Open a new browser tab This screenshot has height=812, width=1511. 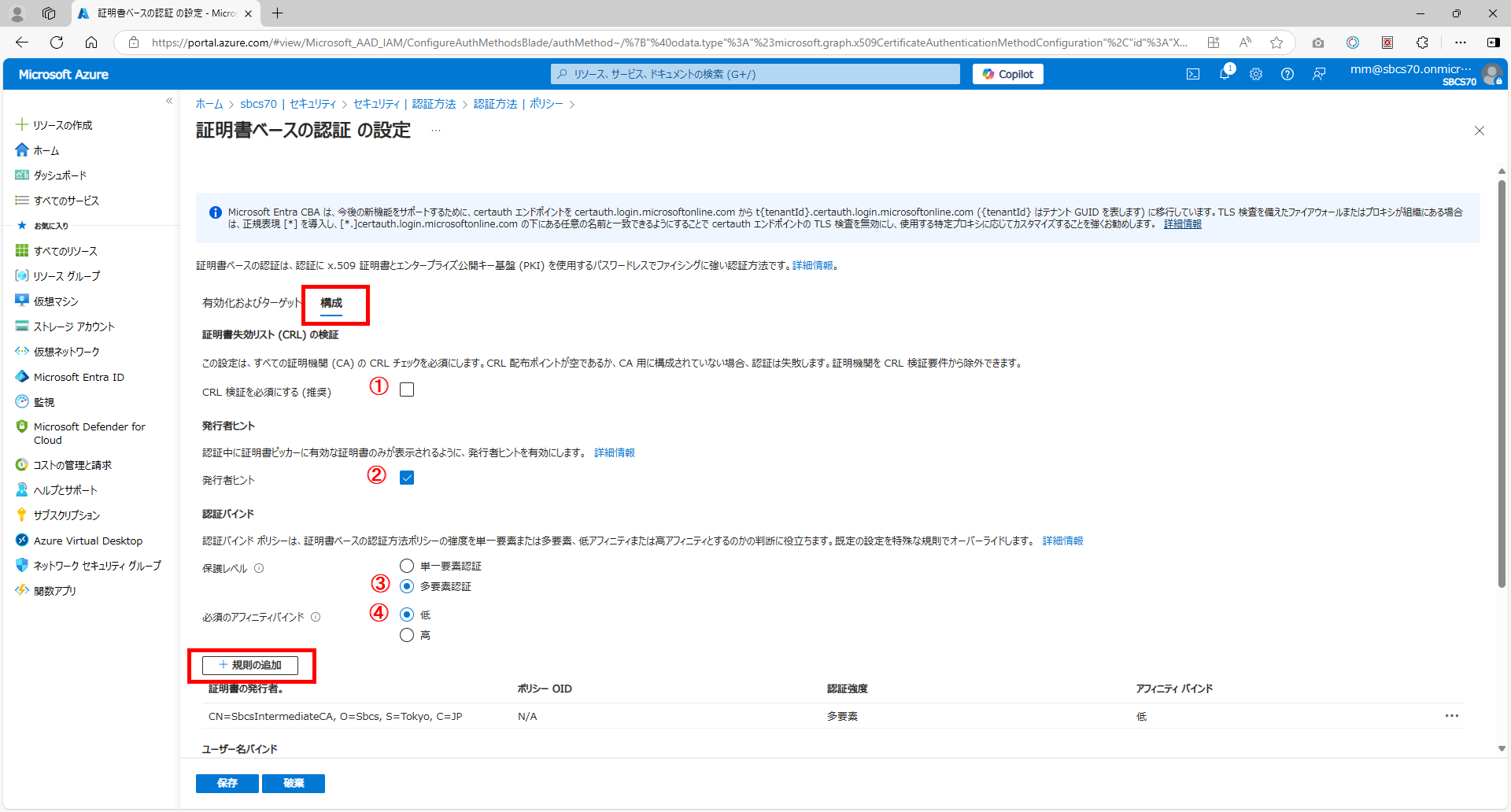(277, 13)
